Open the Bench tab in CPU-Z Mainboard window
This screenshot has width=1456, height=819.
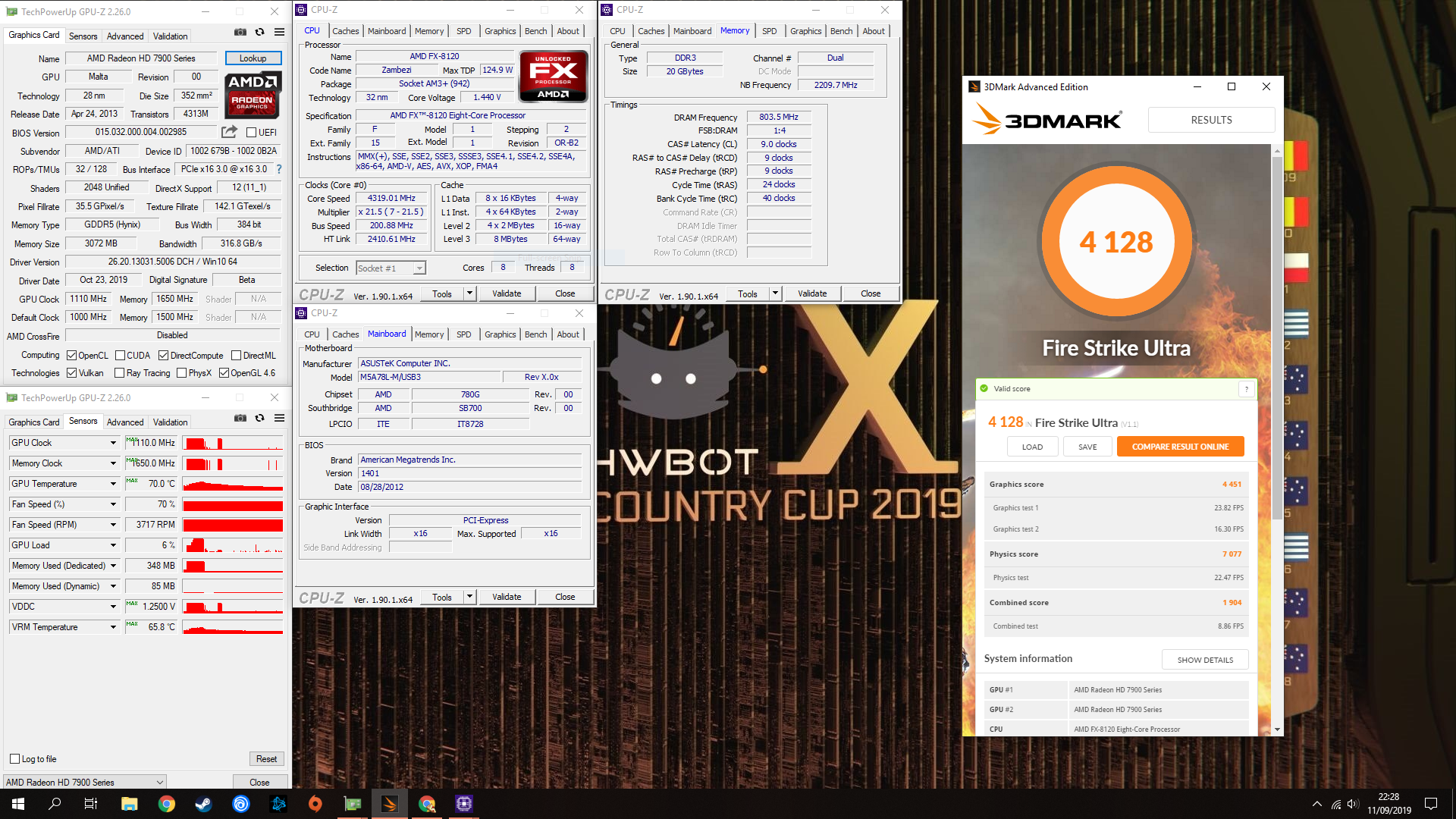pos(535,334)
